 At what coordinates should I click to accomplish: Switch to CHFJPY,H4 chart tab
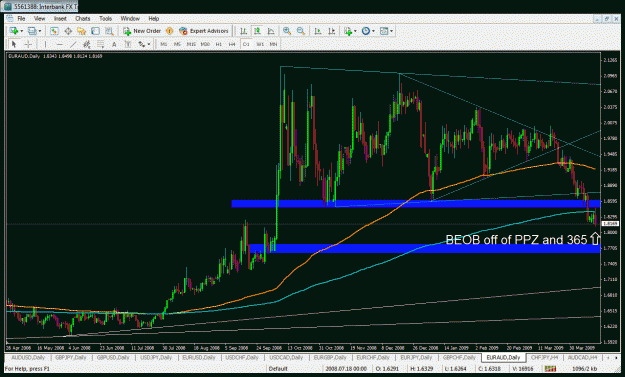[544, 357]
